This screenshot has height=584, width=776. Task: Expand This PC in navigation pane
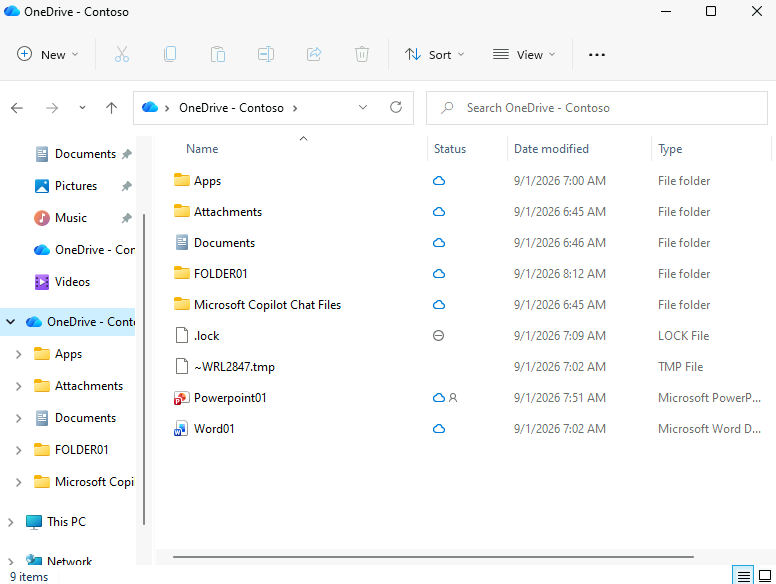click(10, 522)
